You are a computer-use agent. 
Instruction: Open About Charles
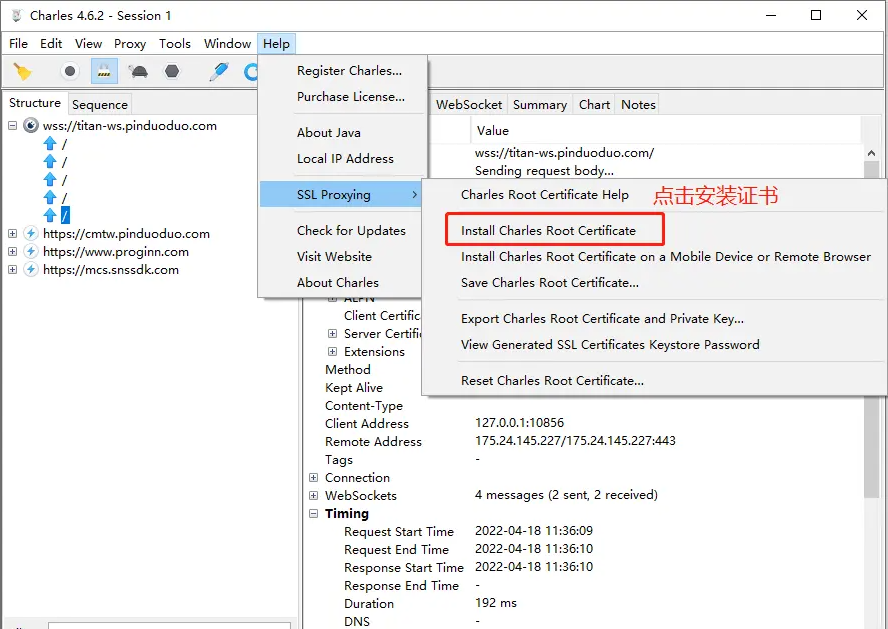coord(338,283)
